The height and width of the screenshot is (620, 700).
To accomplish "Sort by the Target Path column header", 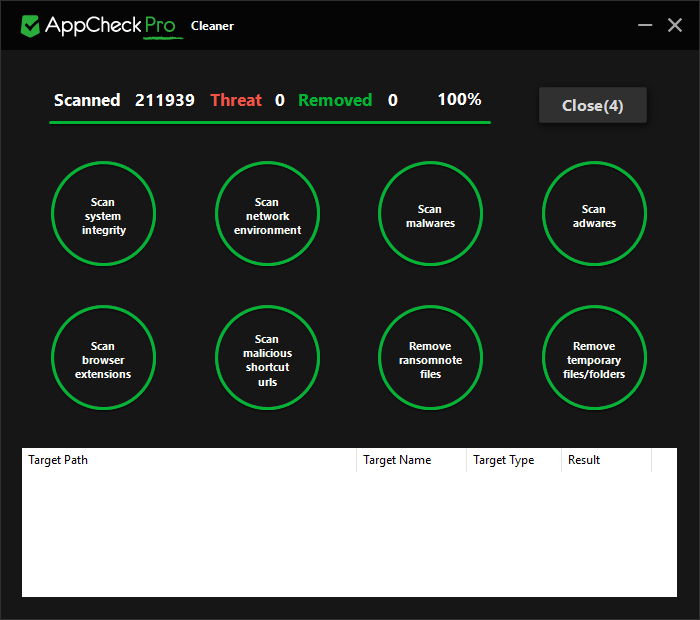I will coord(188,460).
